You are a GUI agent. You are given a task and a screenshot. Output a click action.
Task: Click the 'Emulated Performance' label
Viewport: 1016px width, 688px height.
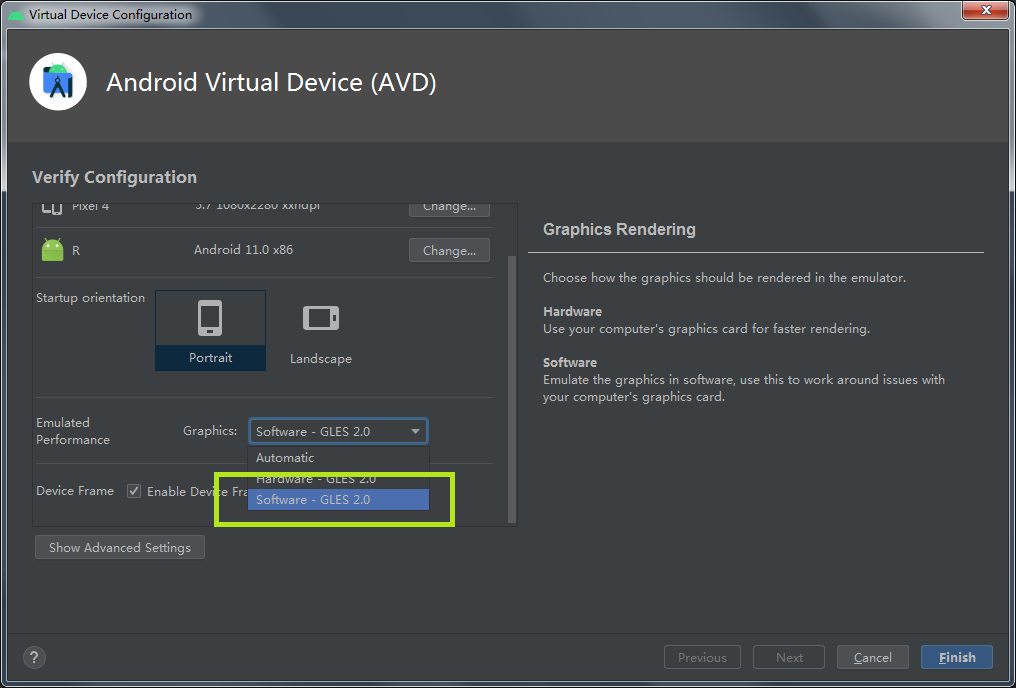coord(73,431)
